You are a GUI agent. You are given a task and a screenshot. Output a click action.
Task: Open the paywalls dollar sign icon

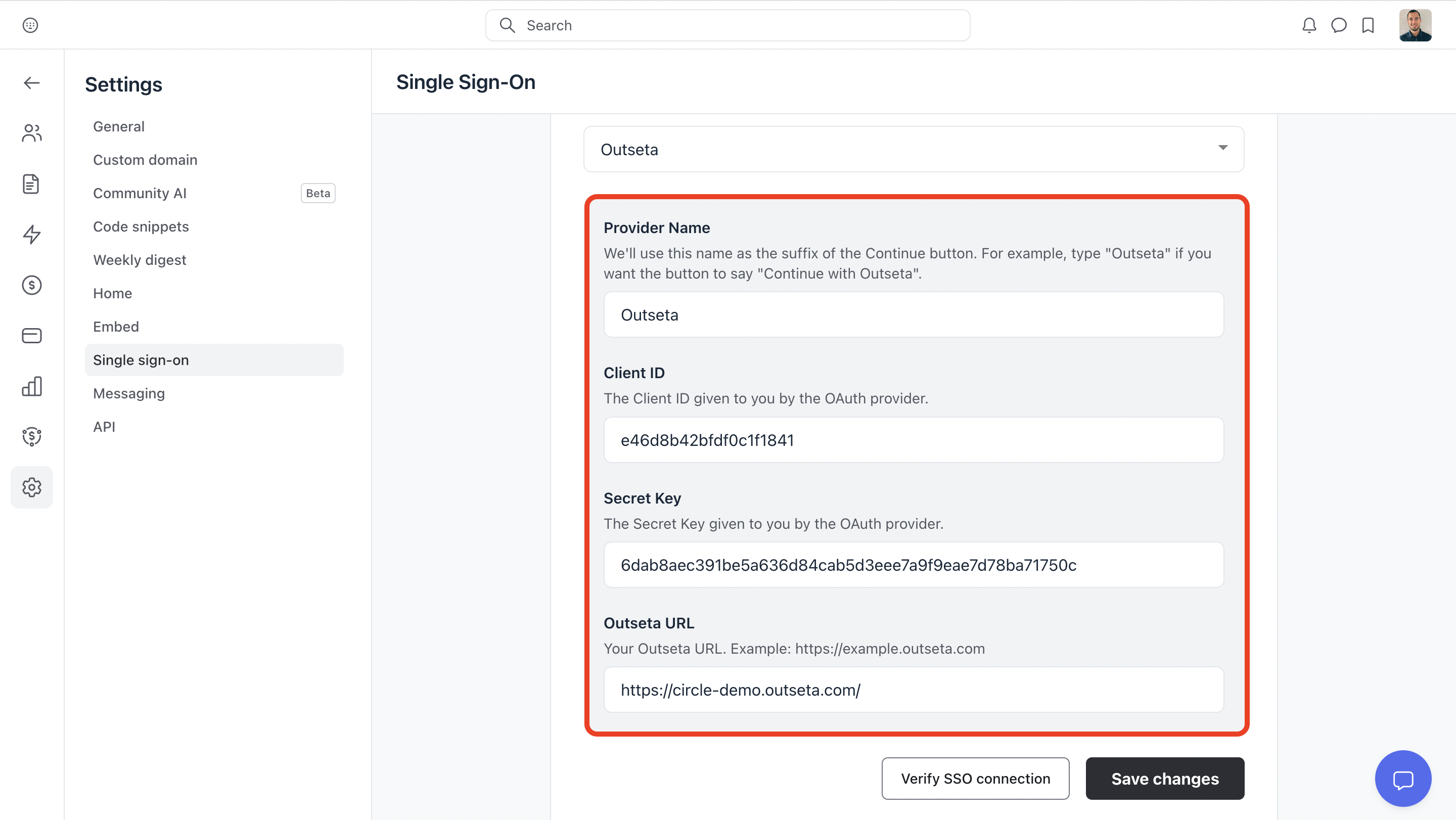32,286
